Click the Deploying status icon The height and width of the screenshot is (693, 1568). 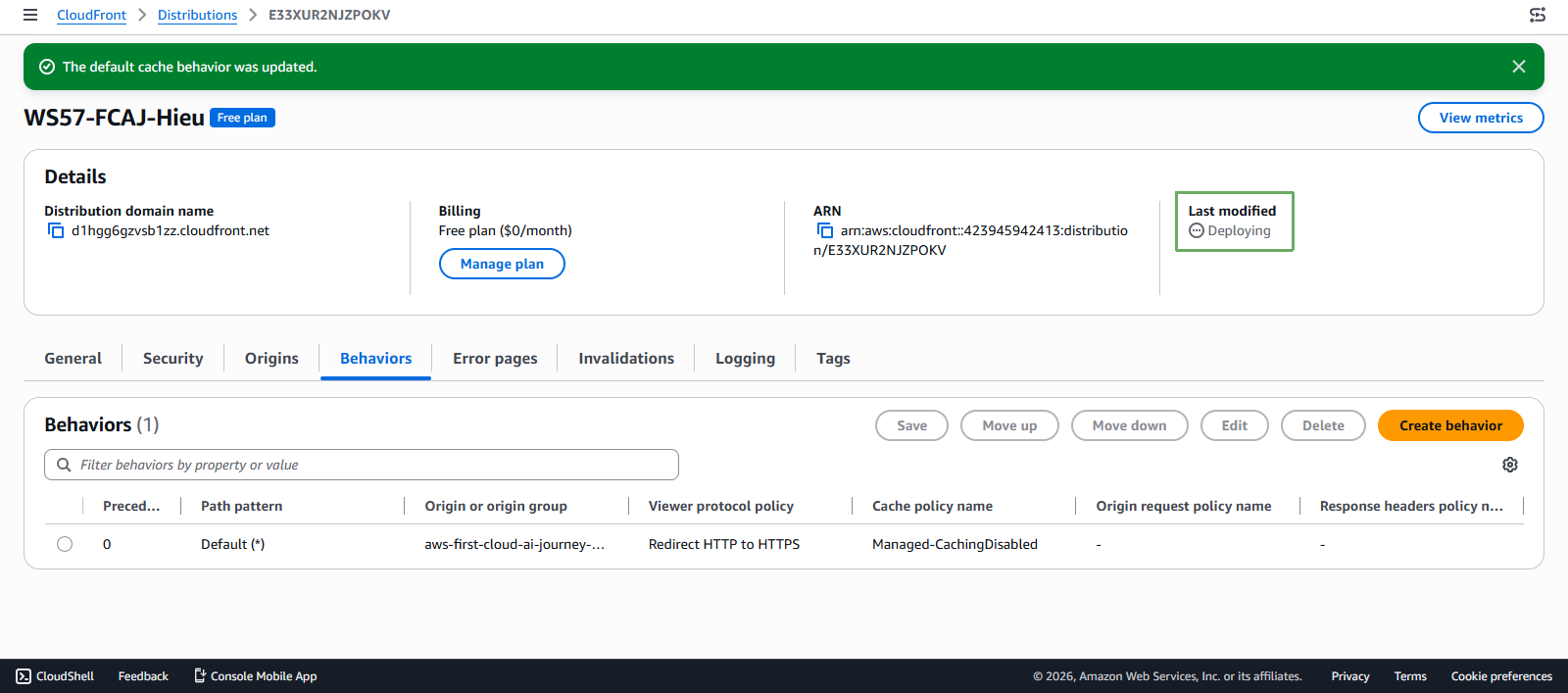[x=1197, y=230]
